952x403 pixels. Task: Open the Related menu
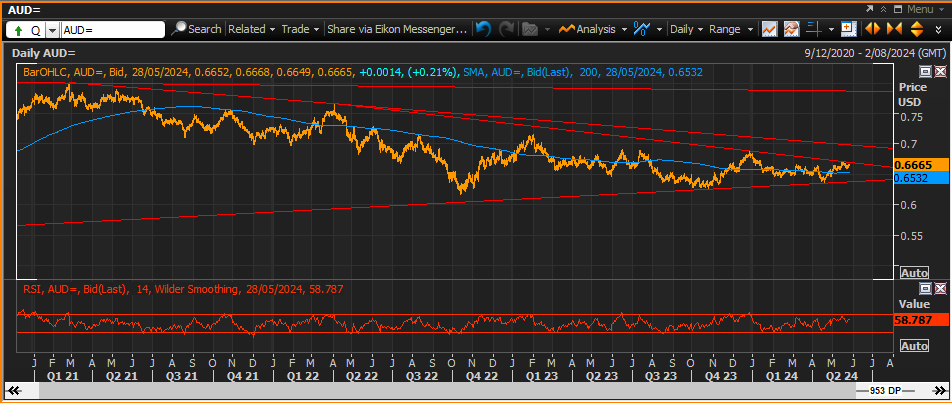click(x=251, y=29)
